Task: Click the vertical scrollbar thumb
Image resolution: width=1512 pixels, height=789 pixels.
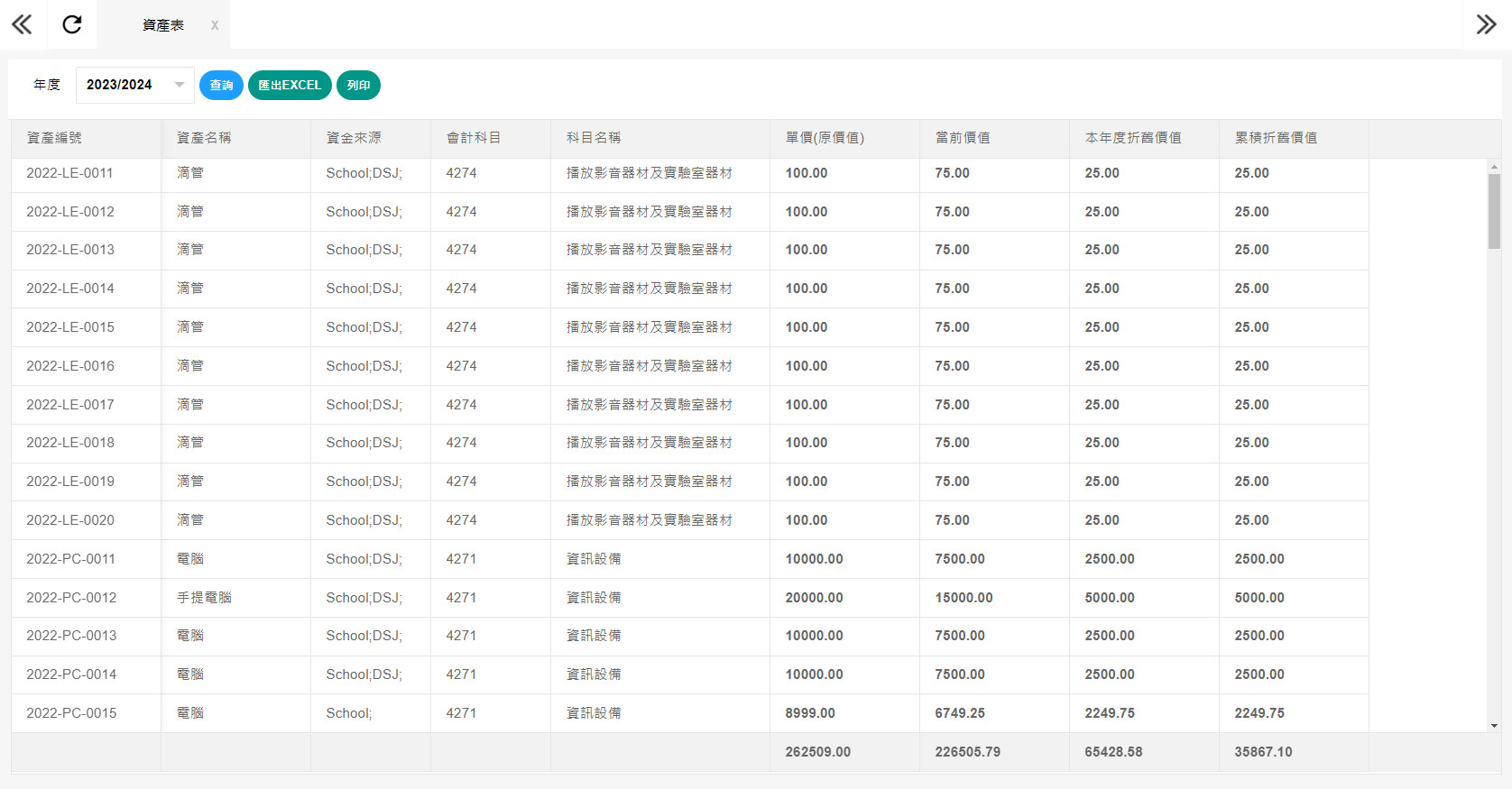Action: pyautogui.click(x=1494, y=211)
